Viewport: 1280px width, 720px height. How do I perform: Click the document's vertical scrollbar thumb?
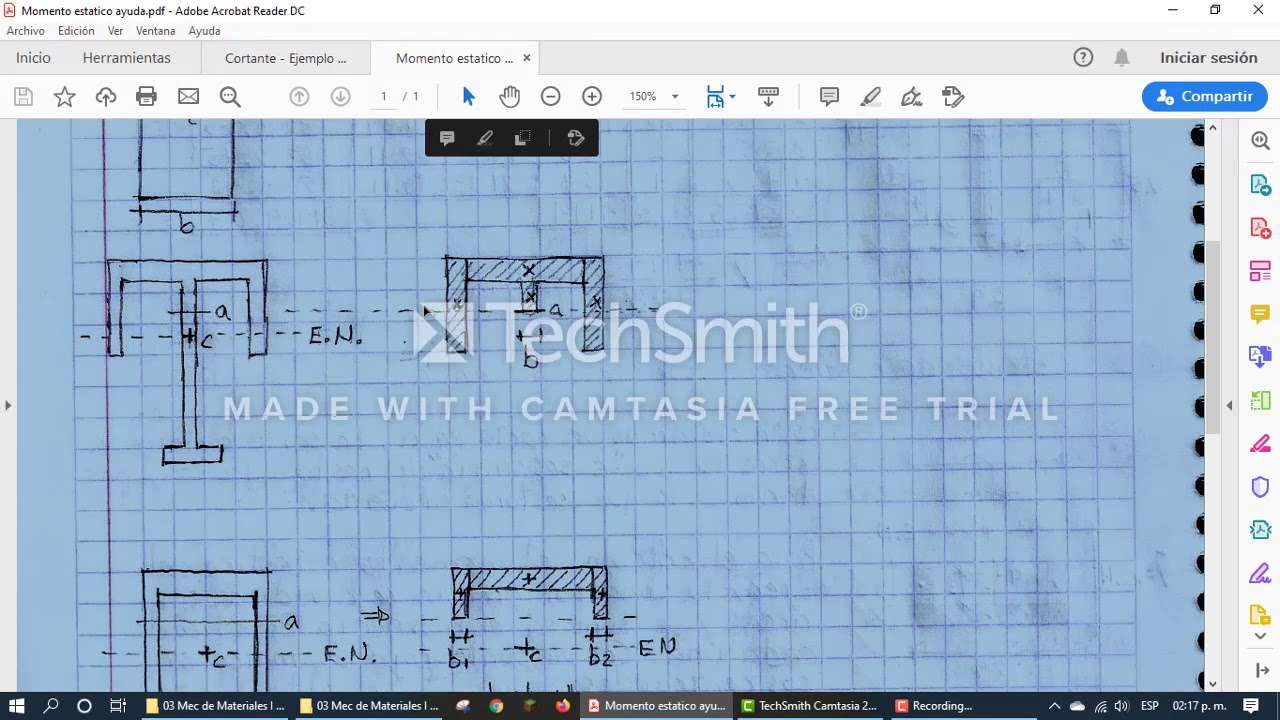click(x=1213, y=337)
